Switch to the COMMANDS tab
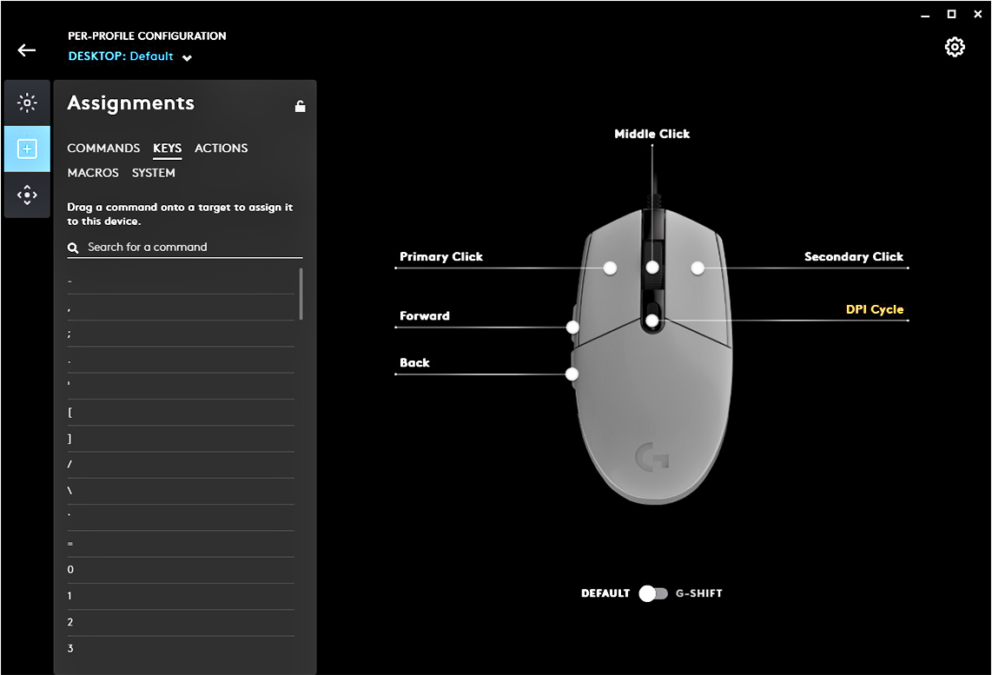This screenshot has height=675, width=992. point(103,148)
